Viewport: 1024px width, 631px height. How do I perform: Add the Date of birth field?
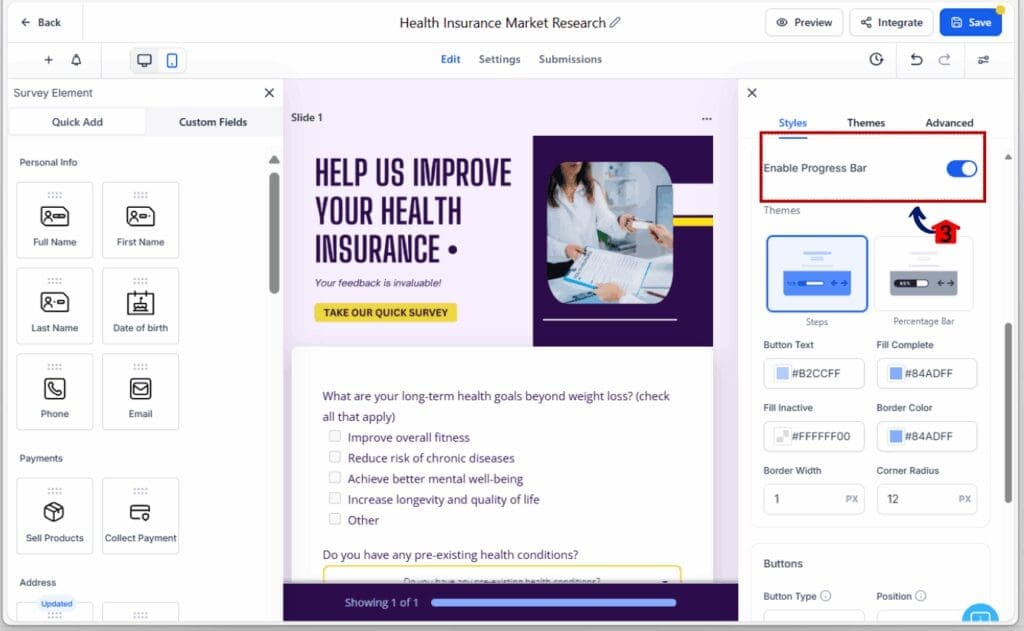140,306
